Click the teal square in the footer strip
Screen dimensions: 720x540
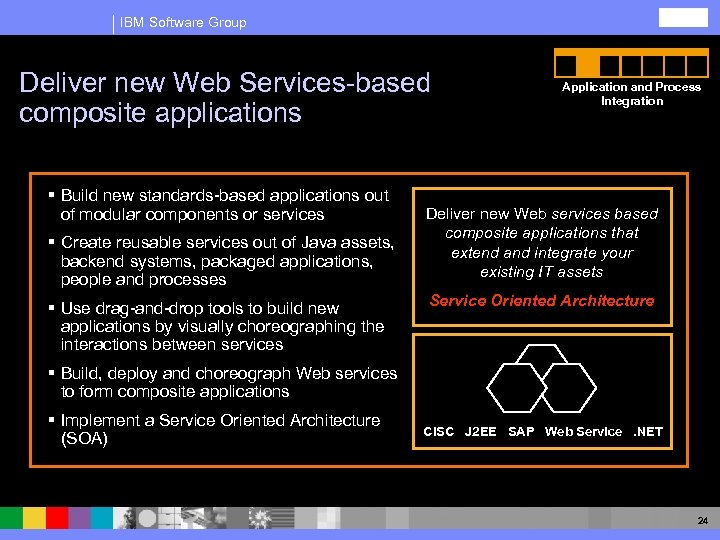pyautogui.click(x=102, y=518)
